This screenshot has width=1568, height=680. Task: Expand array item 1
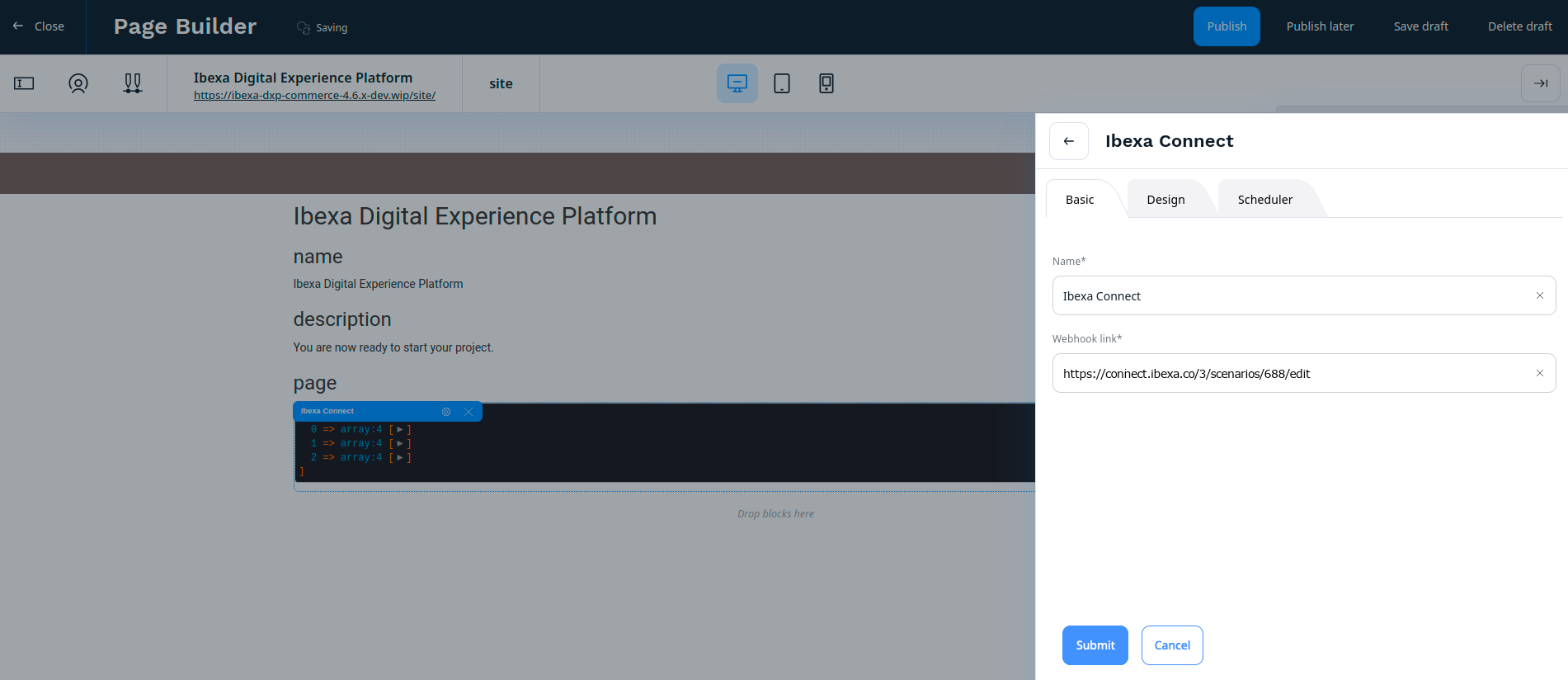point(400,444)
